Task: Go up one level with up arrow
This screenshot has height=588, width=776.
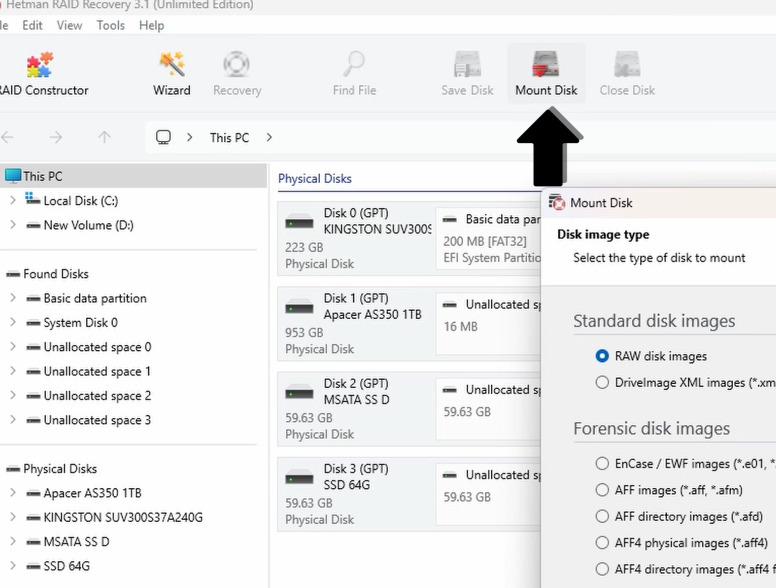Action: point(104,137)
